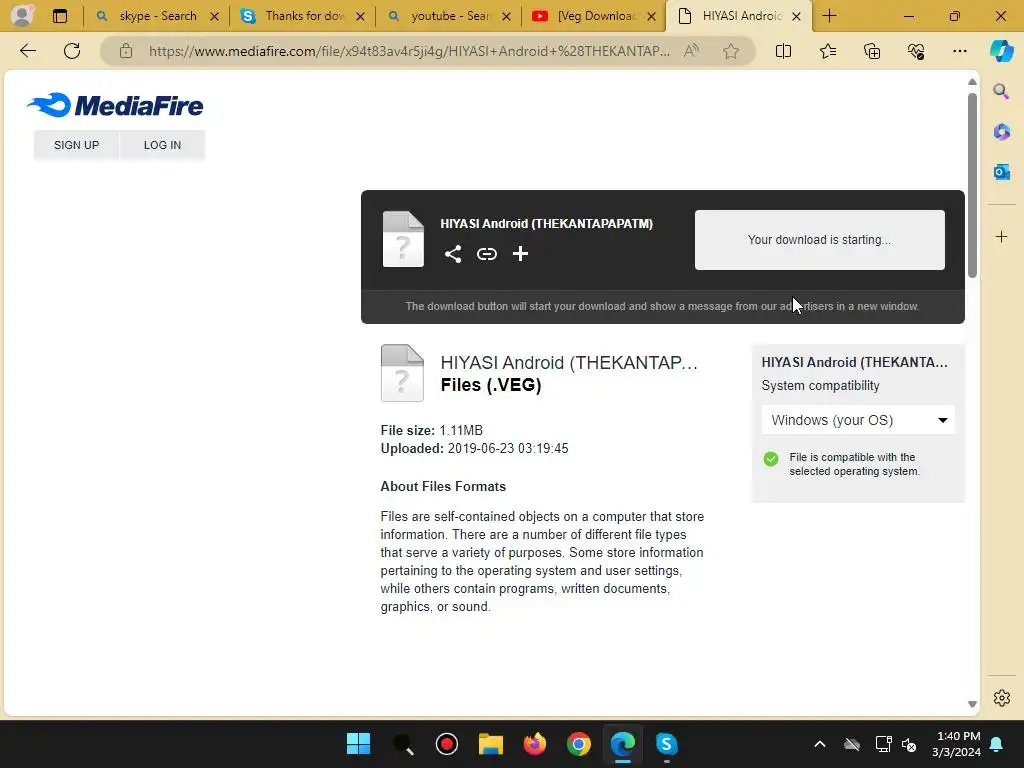Image resolution: width=1024 pixels, height=768 pixels.
Task: Click the browser profile avatar
Action: pyautogui.click(x=22, y=16)
